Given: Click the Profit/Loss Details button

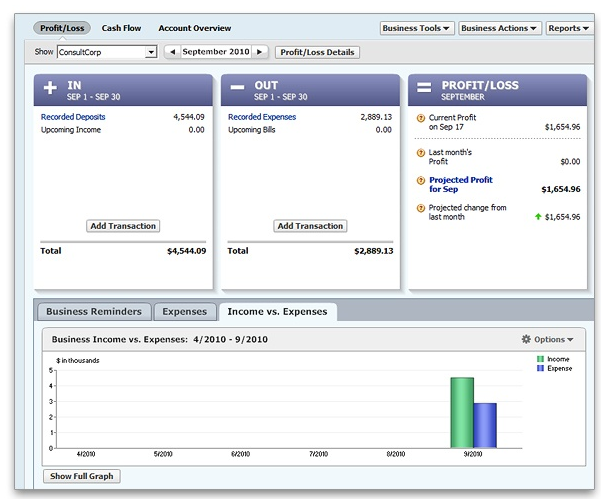Looking at the screenshot, I should 317,52.
